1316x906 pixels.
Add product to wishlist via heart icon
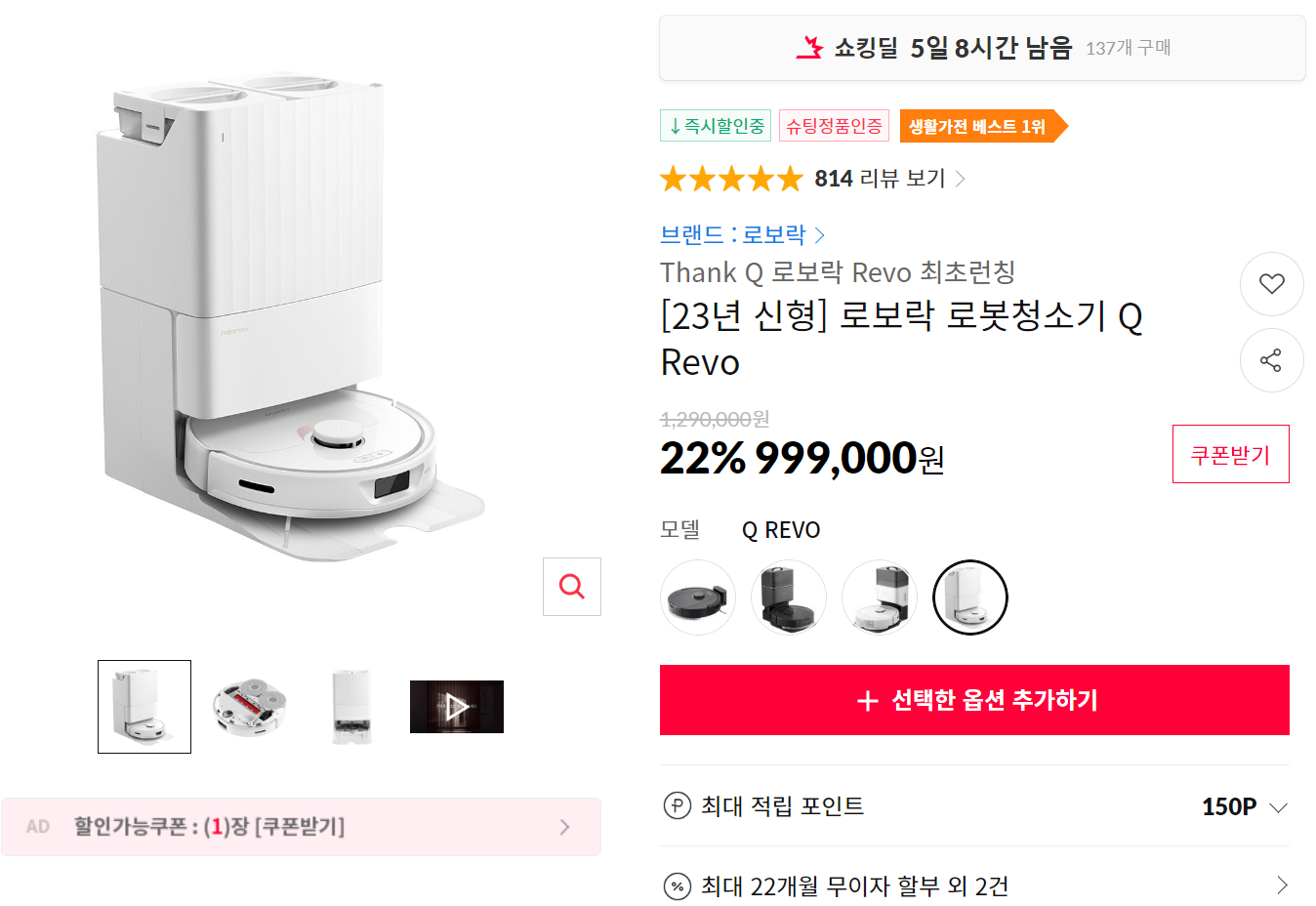coord(1271,284)
